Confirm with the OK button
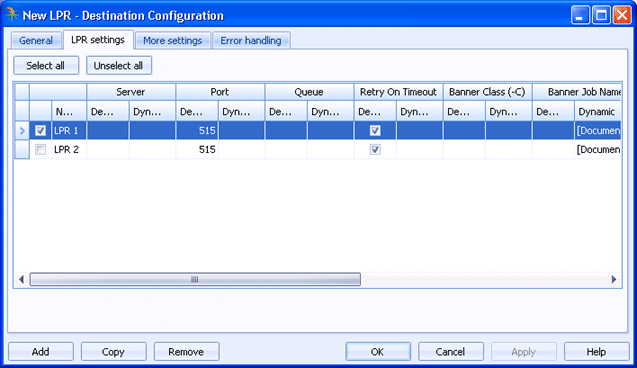This screenshot has height=368, width=637. click(378, 352)
